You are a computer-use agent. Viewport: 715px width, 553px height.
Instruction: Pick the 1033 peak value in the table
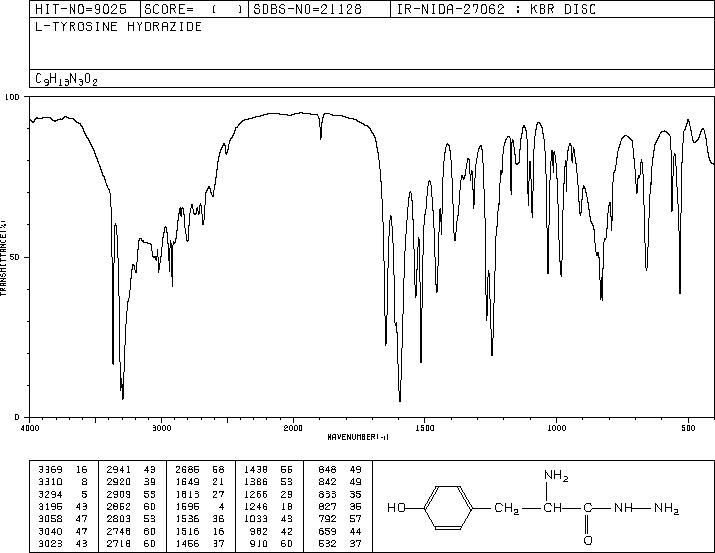255,519
